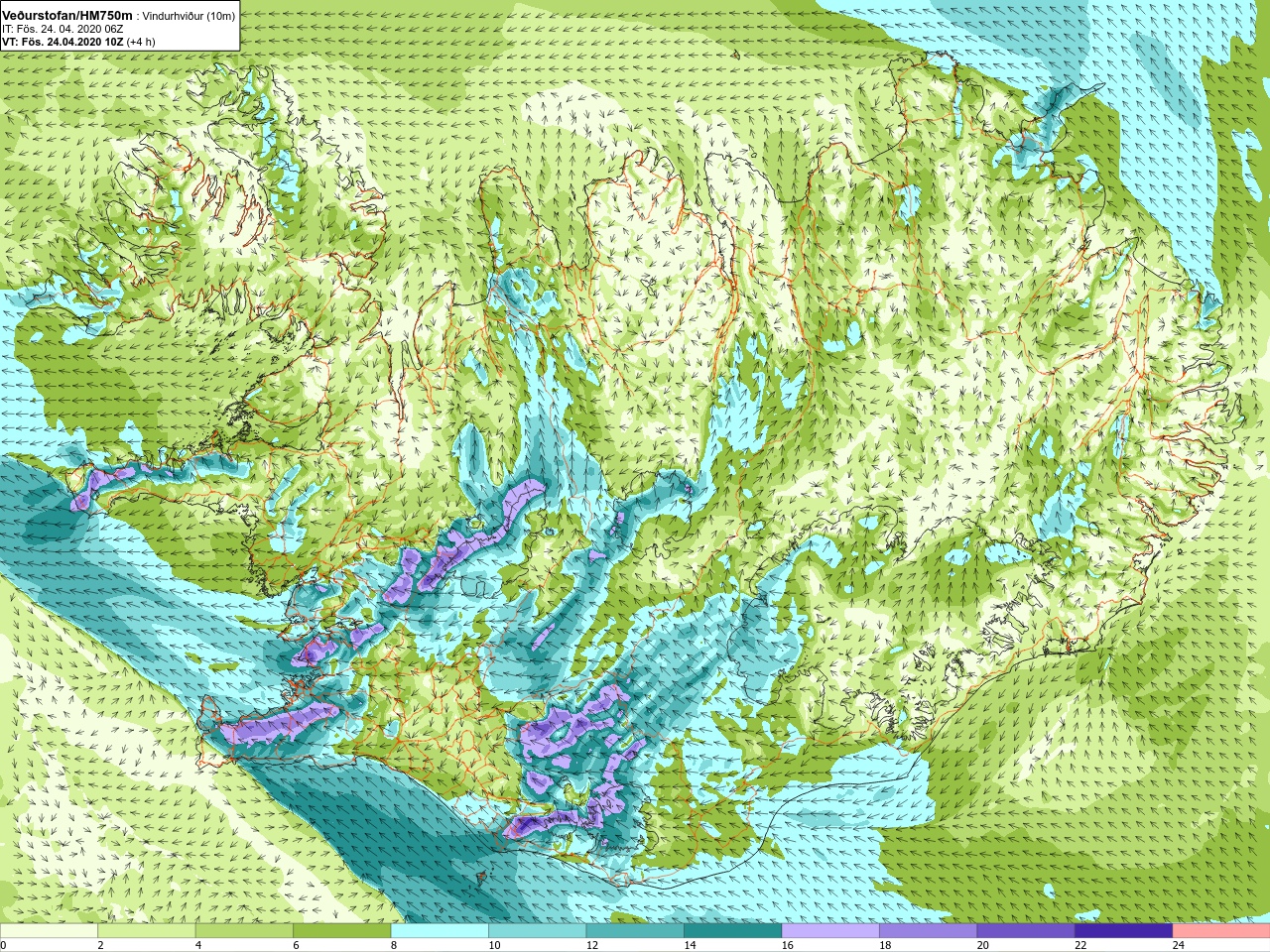Viewport: 1270px width, 952px height.
Task: Click the Veðurstofan/HM750m title text
Action: (x=67, y=16)
